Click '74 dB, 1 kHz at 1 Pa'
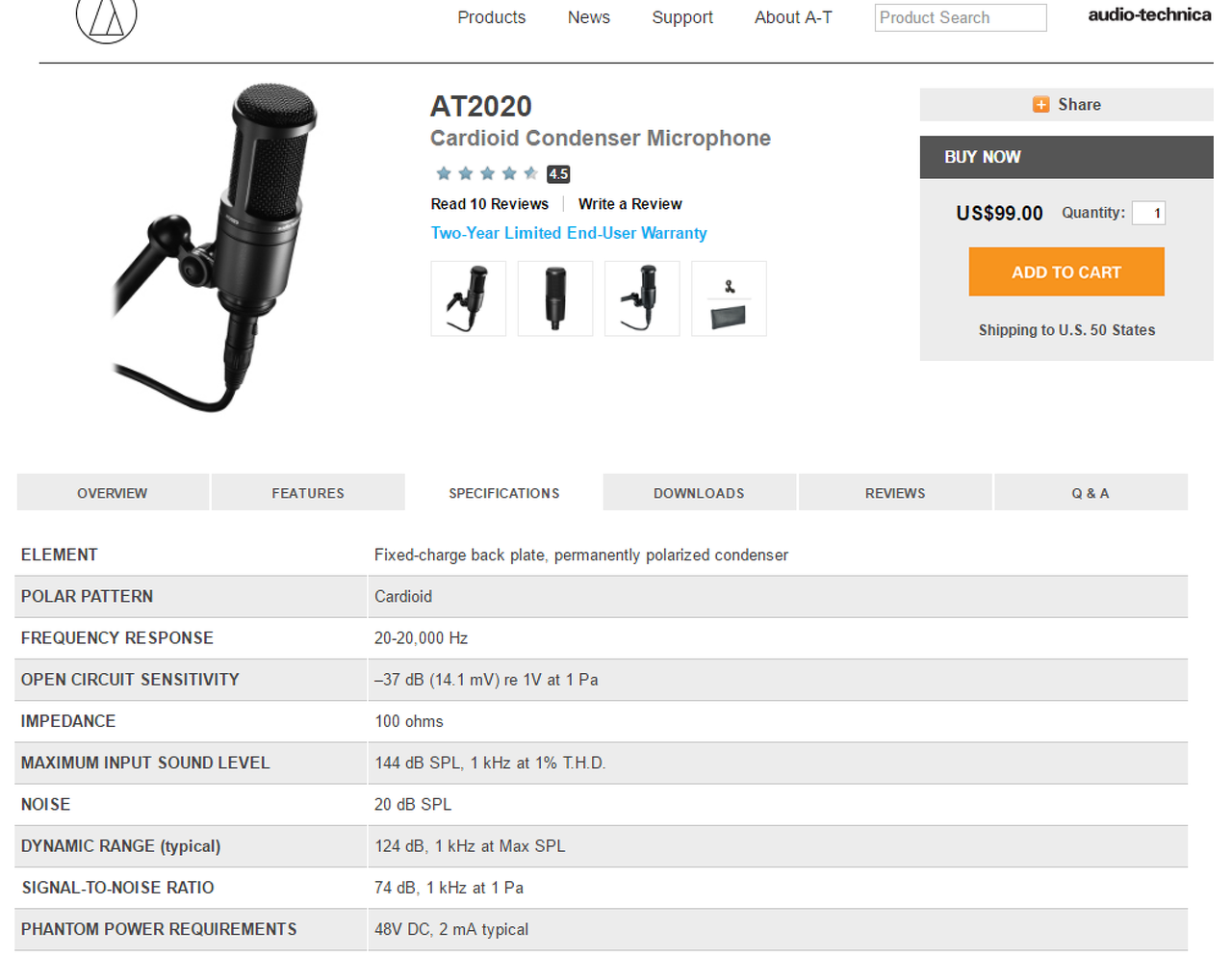The height and width of the screenshot is (957, 1232). (449, 888)
